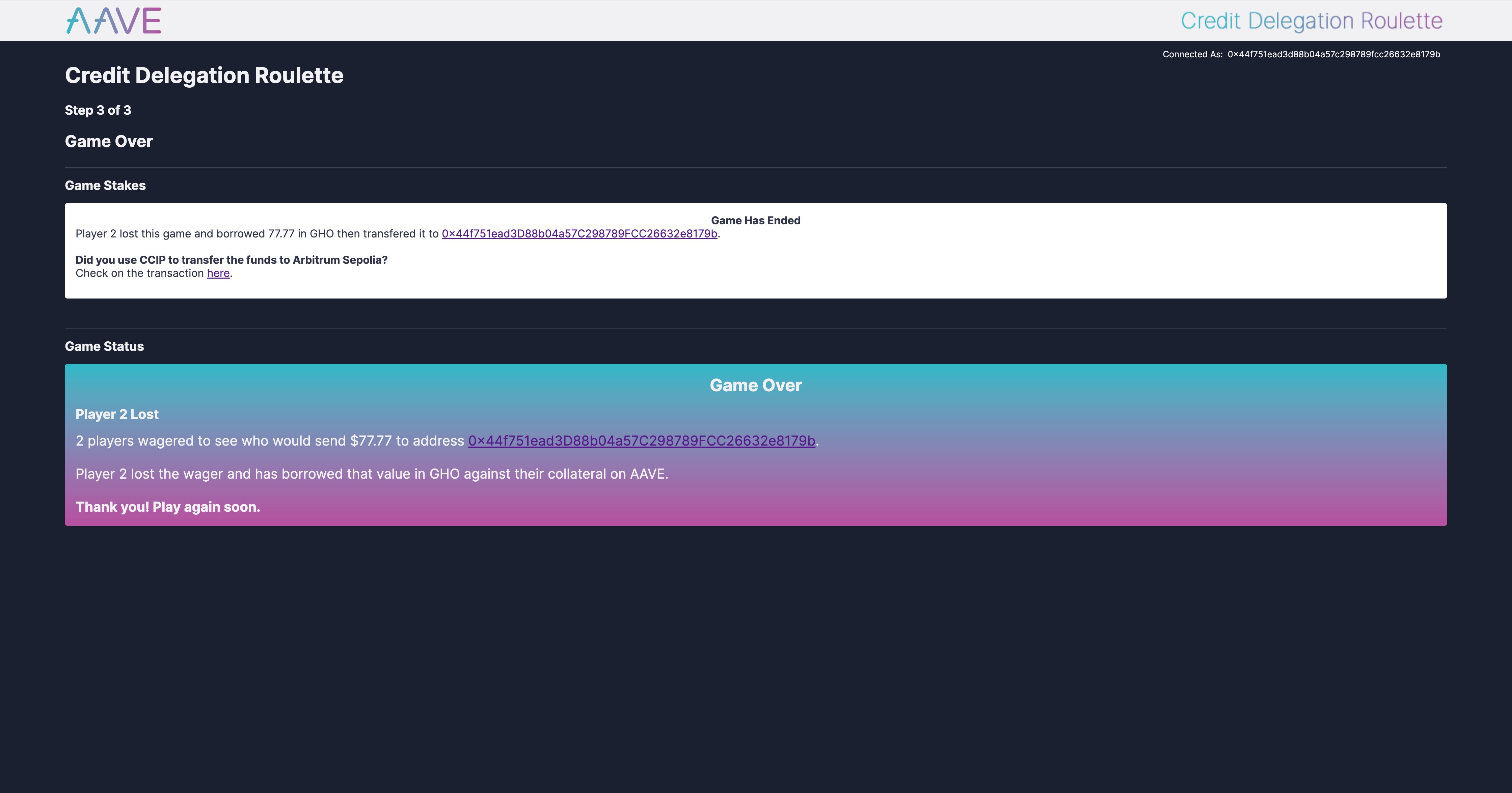The width and height of the screenshot is (1512, 793).
Task: Open the 'here' transaction link
Action: point(218,273)
